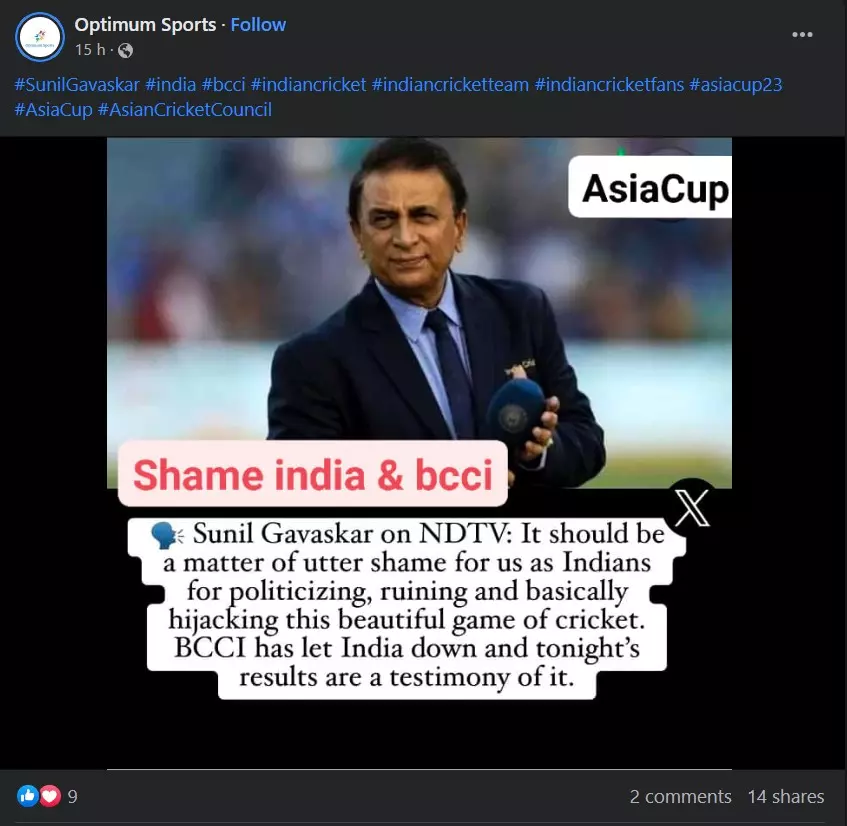The image size is (847, 826).
Task: Open the #india hashtag
Action: (171, 85)
